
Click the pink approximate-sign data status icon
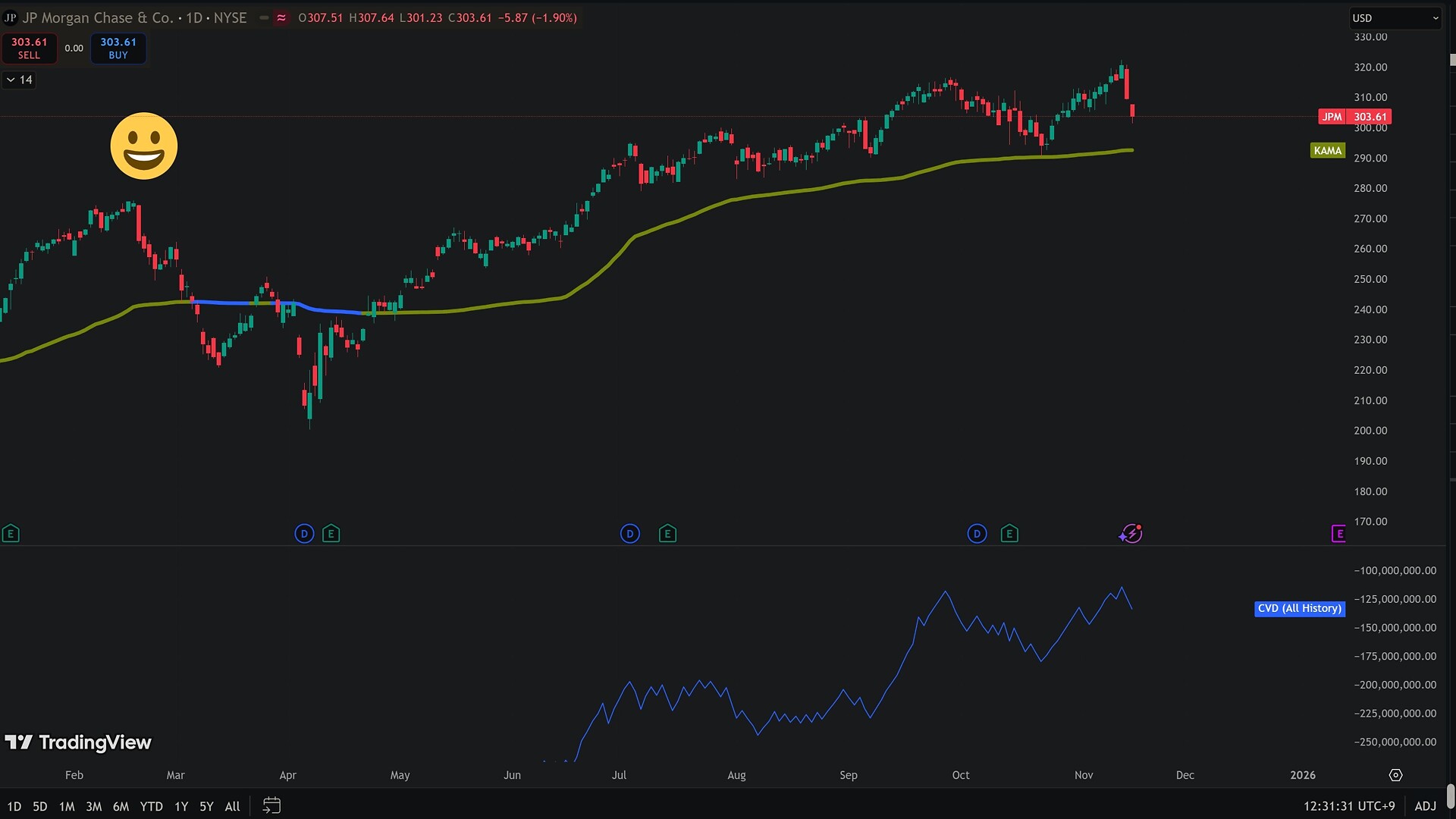[281, 18]
